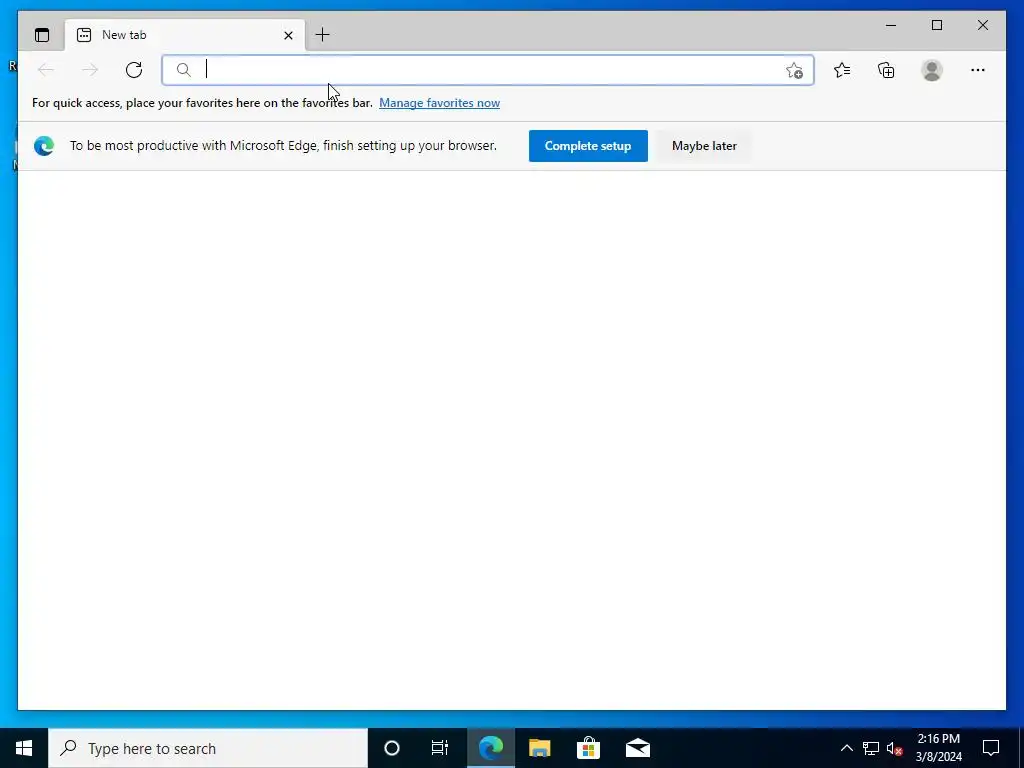The height and width of the screenshot is (768, 1024).
Task: Open the Action Center notifications icon
Action: coord(991,748)
